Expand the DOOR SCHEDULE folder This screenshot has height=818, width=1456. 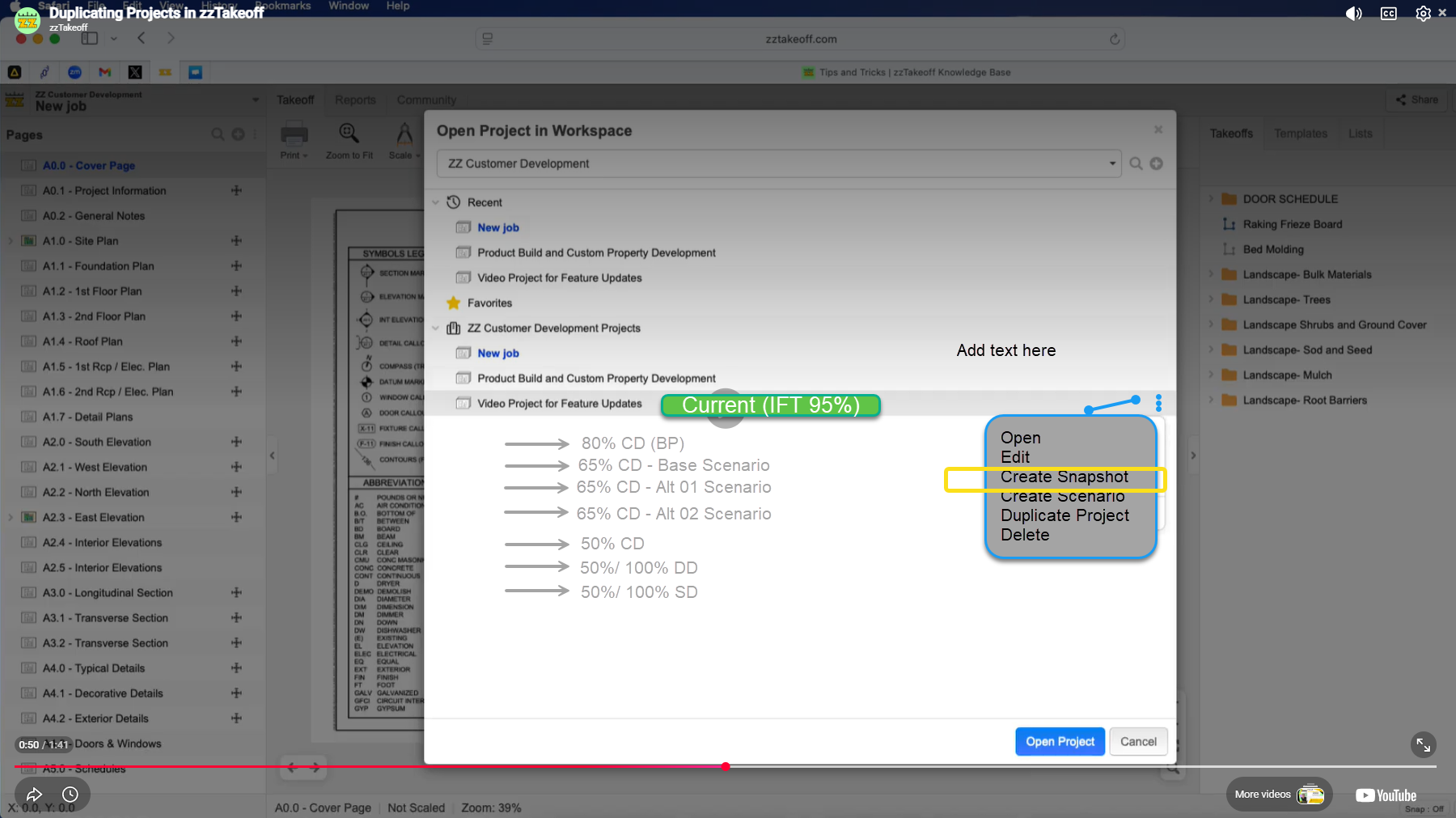pos(1211,199)
